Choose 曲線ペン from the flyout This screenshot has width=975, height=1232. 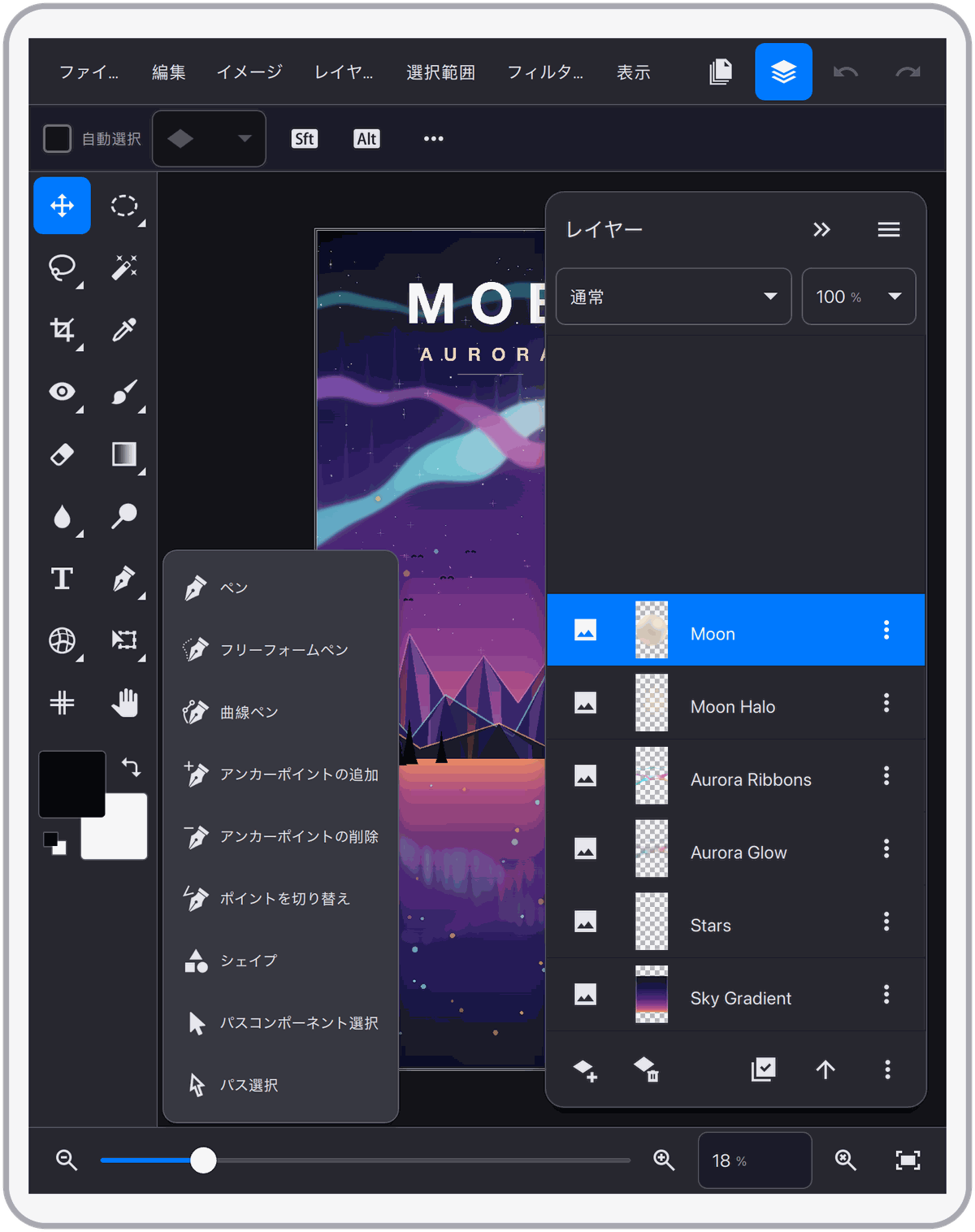(x=281, y=712)
